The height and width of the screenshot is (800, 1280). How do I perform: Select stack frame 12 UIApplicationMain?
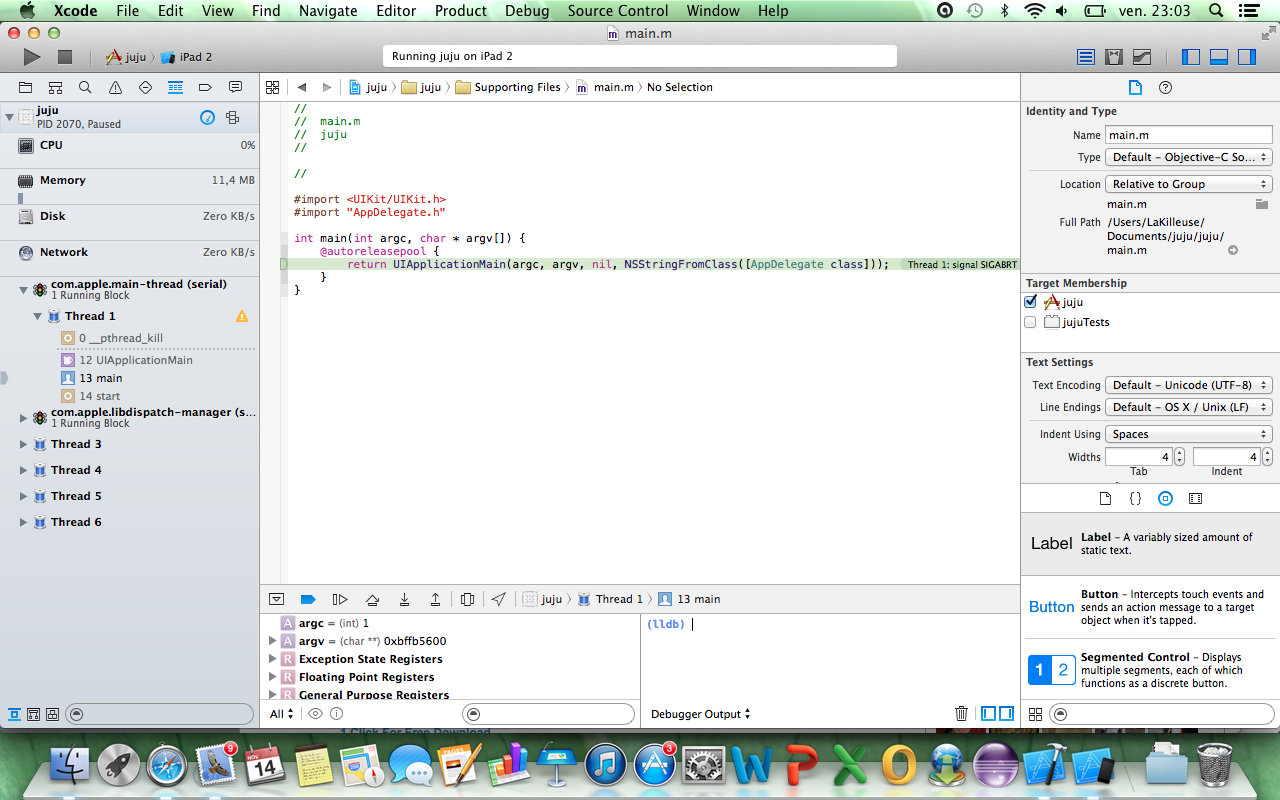(x=136, y=360)
